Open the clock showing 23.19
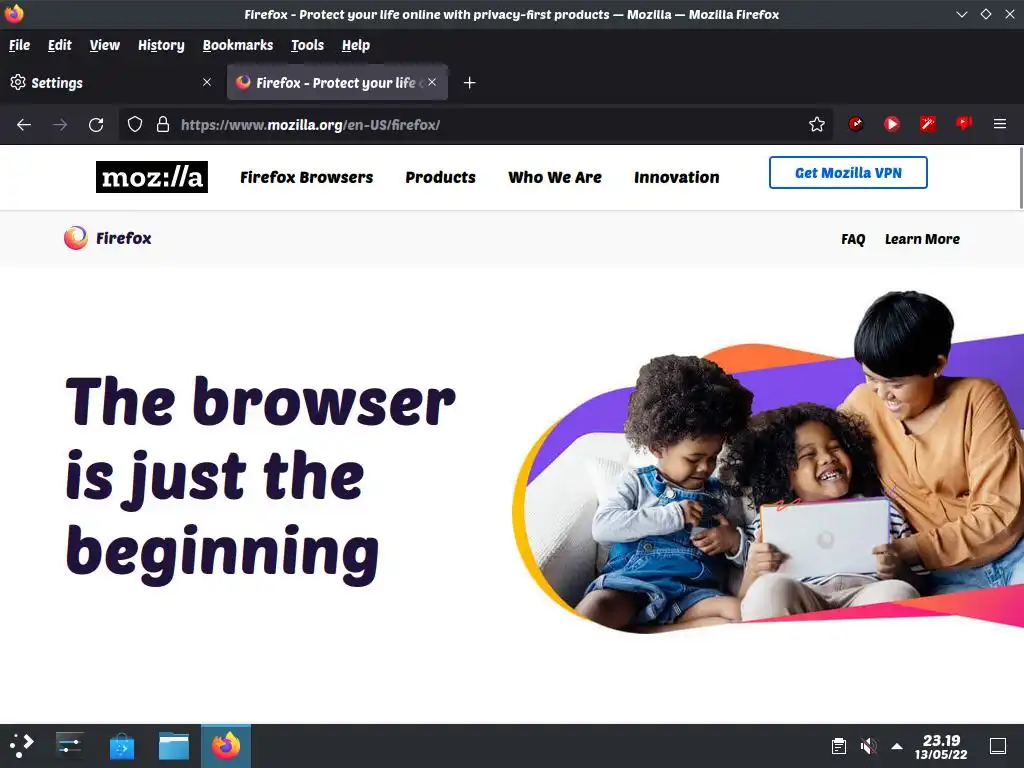Image resolution: width=1024 pixels, height=768 pixels. (941, 746)
